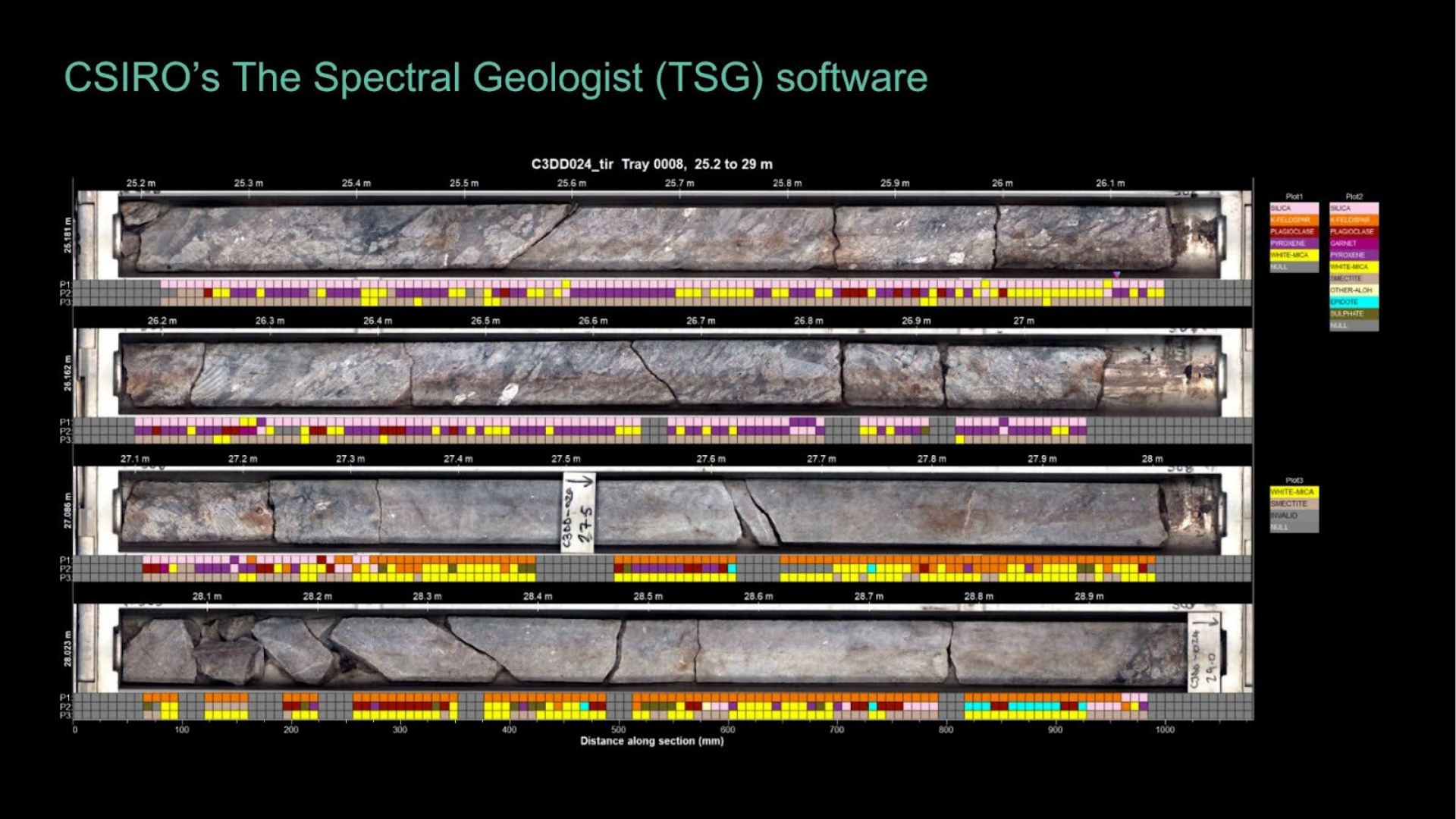Click the vertical 25.181 m row depth label
This screenshot has width=1456, height=819.
67,235
